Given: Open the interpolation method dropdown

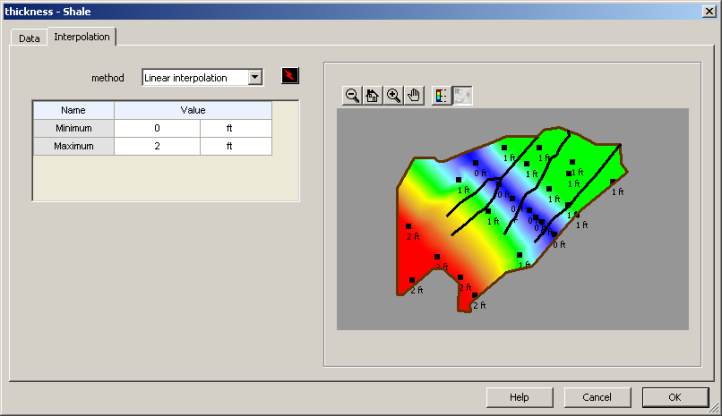Looking at the screenshot, I should tap(255, 77).
